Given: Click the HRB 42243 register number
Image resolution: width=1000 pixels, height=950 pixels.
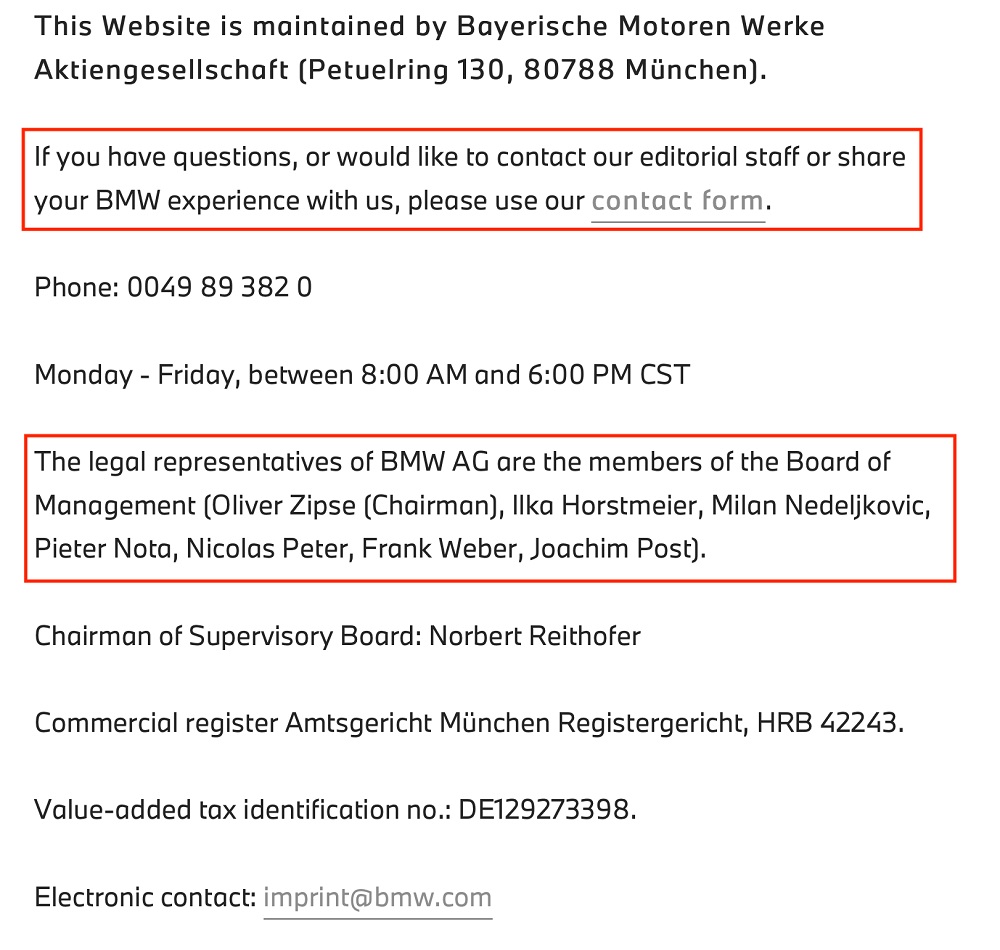Looking at the screenshot, I should click(827, 723).
